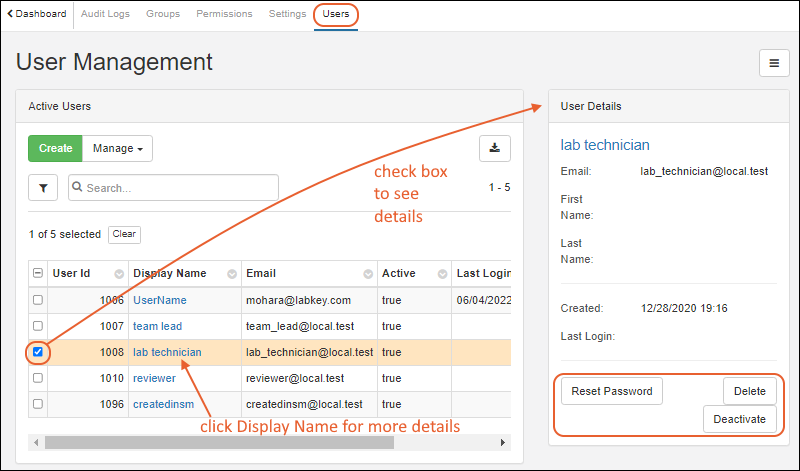Select the checkbox for reviewer row
Viewport: 800px width, 471px height.
point(38,378)
